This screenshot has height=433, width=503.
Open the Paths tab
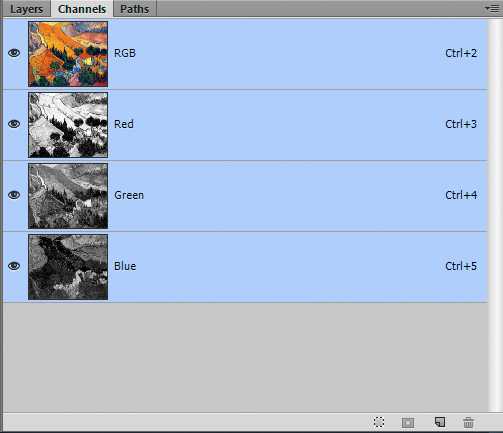pyautogui.click(x=134, y=9)
